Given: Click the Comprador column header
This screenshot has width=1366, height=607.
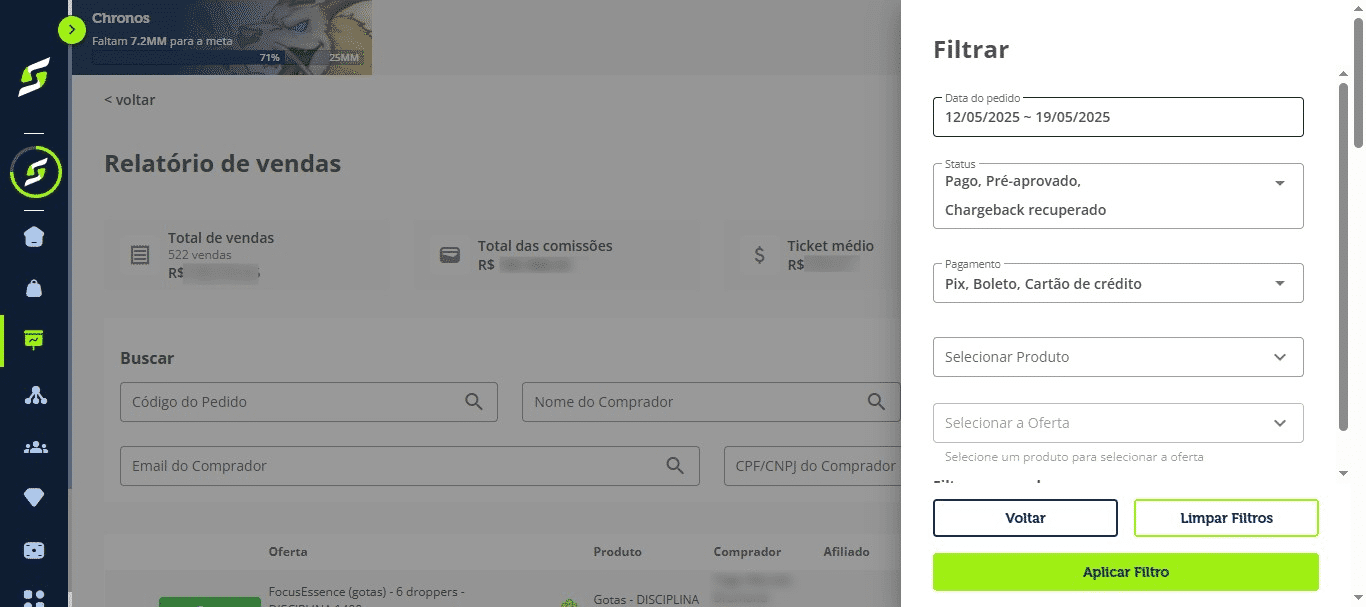Looking at the screenshot, I should tap(747, 552).
